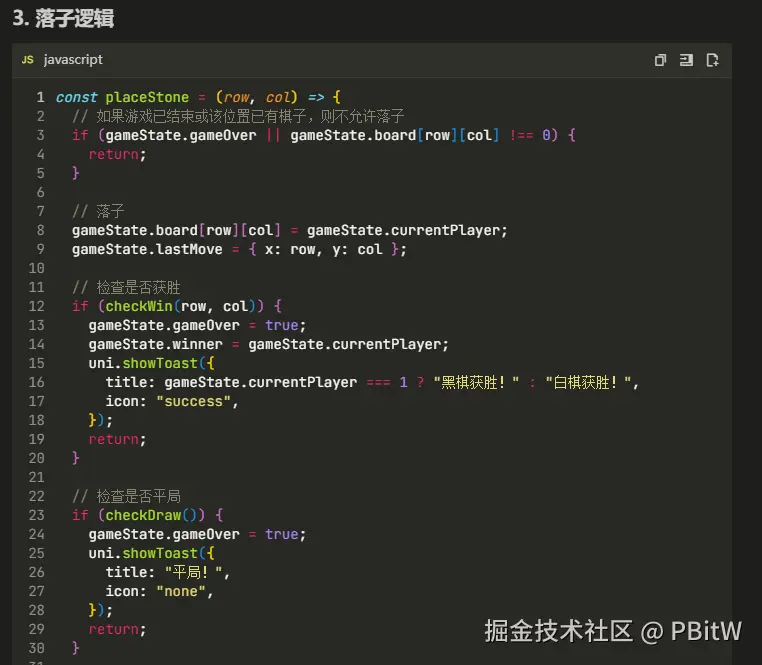Click the new-file-from-code icon
The image size is (762, 665).
(712, 60)
